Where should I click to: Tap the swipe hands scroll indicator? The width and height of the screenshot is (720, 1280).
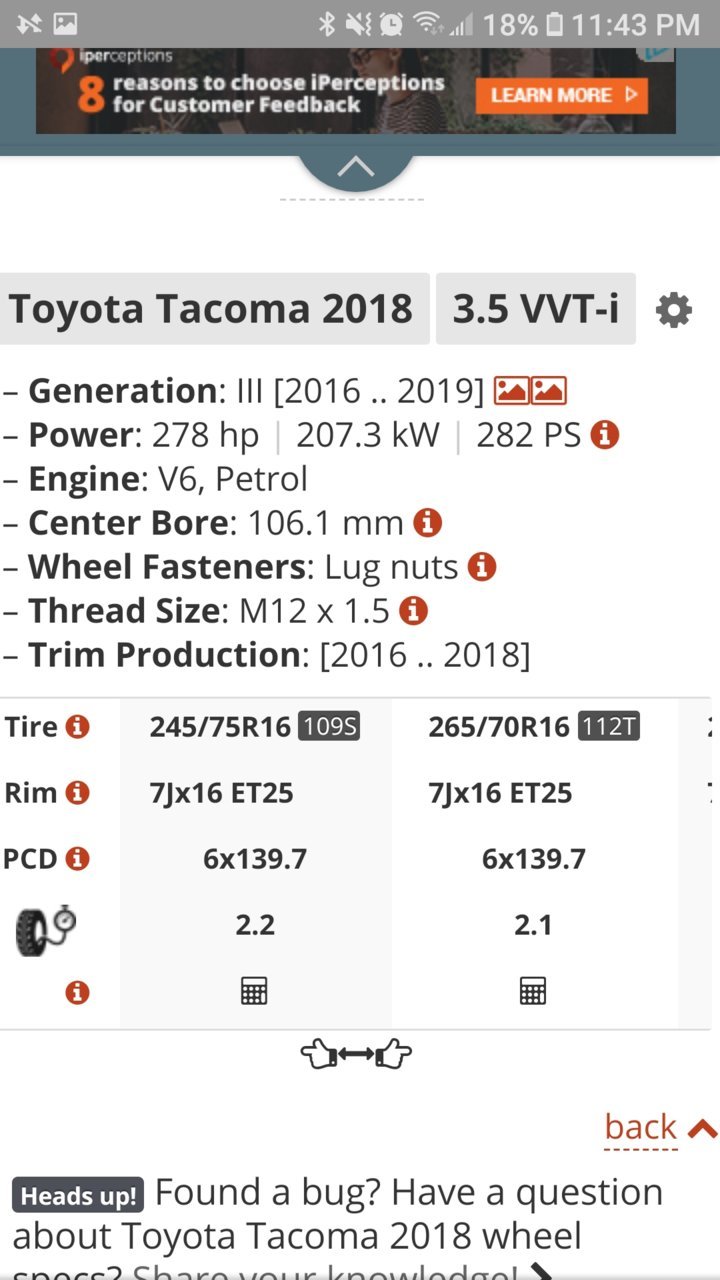pyautogui.click(x=356, y=1054)
